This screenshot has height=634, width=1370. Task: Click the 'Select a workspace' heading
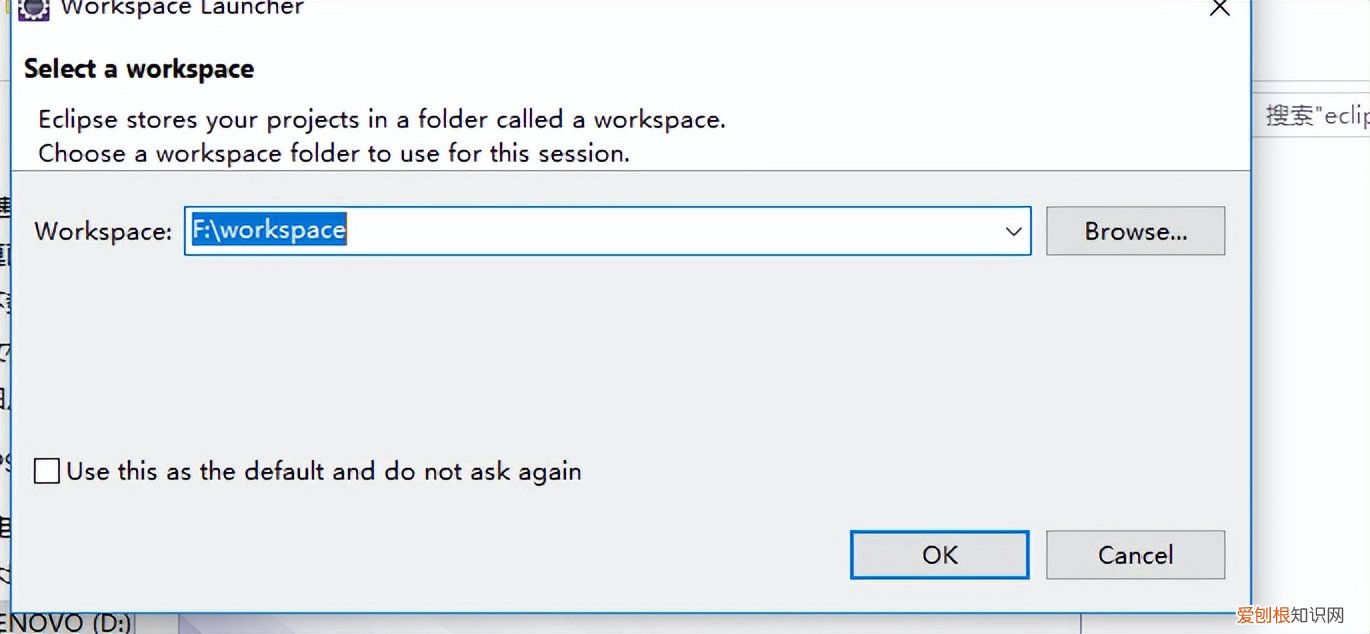tap(139, 69)
